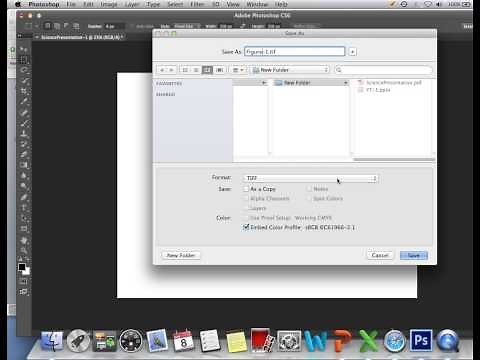Click the New Folder button

[181, 255]
